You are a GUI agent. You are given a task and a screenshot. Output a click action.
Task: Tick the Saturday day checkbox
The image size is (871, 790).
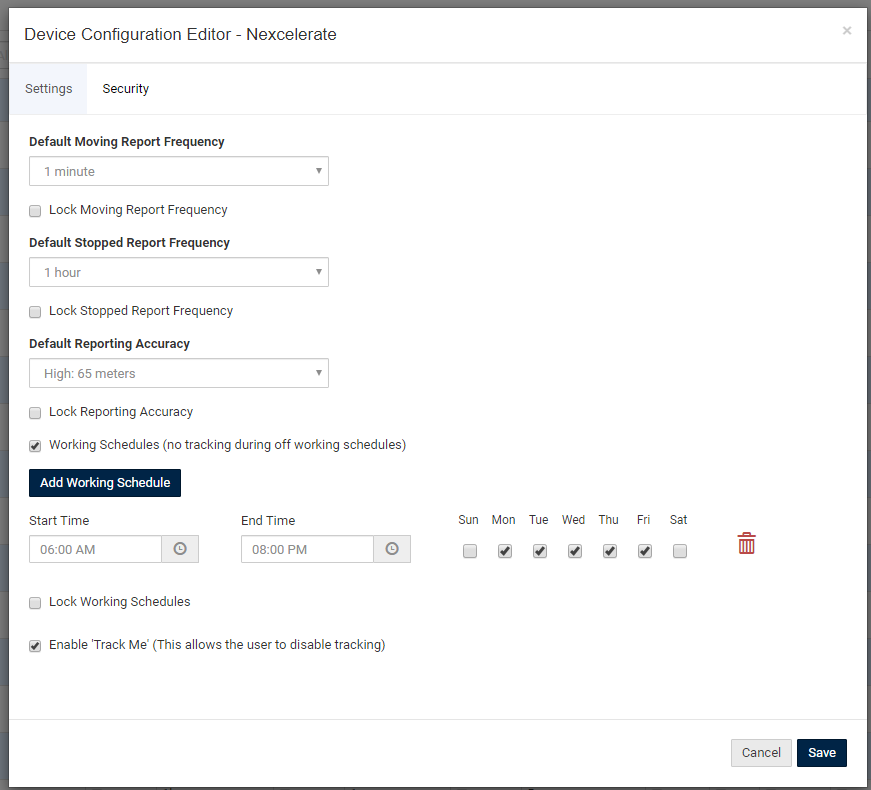click(680, 551)
